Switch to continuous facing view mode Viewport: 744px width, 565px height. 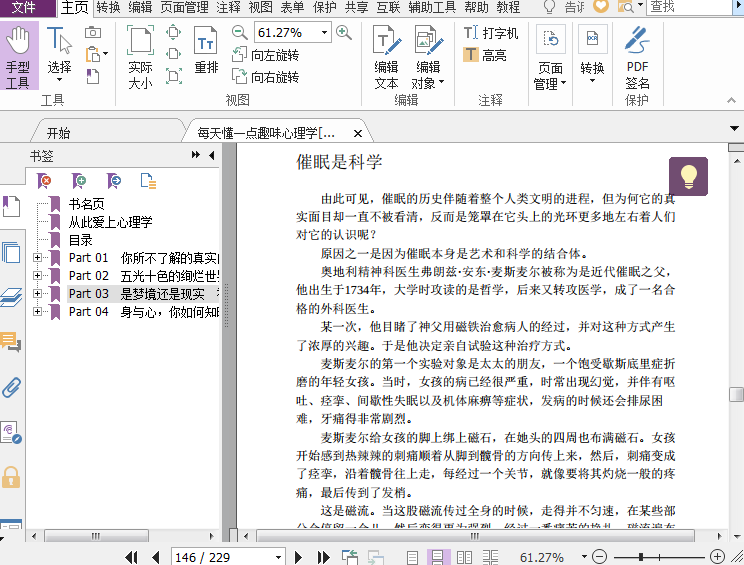pos(490,557)
